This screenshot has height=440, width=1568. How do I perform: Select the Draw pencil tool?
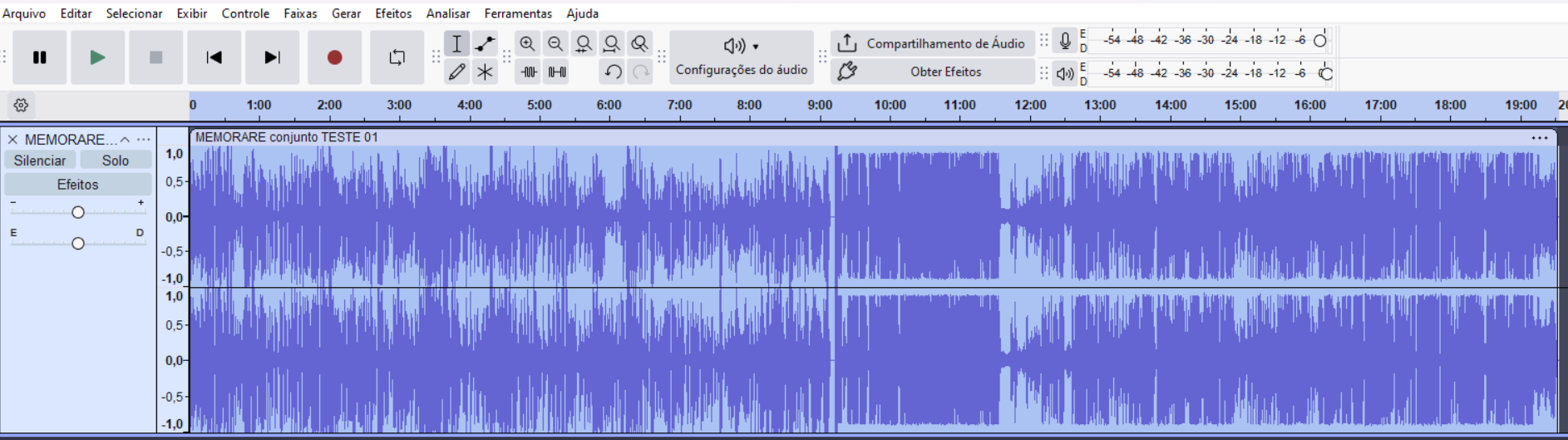[x=456, y=72]
